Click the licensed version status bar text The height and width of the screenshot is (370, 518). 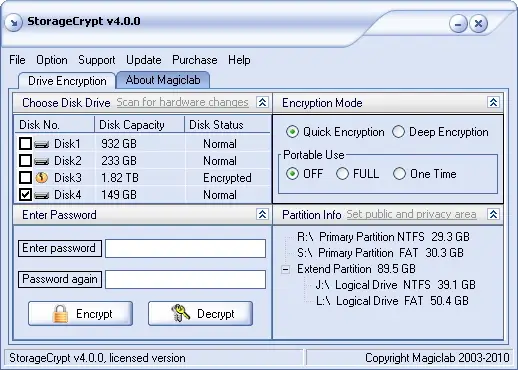(x=97, y=358)
